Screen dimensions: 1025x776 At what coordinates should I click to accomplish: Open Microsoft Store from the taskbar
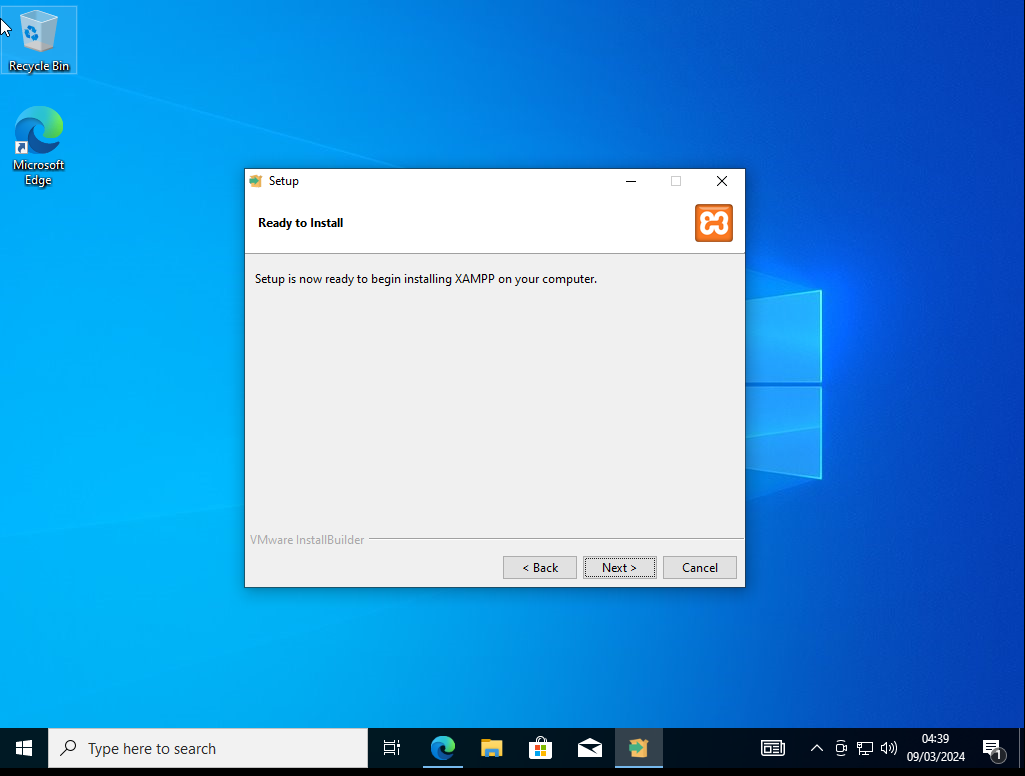[x=540, y=748]
